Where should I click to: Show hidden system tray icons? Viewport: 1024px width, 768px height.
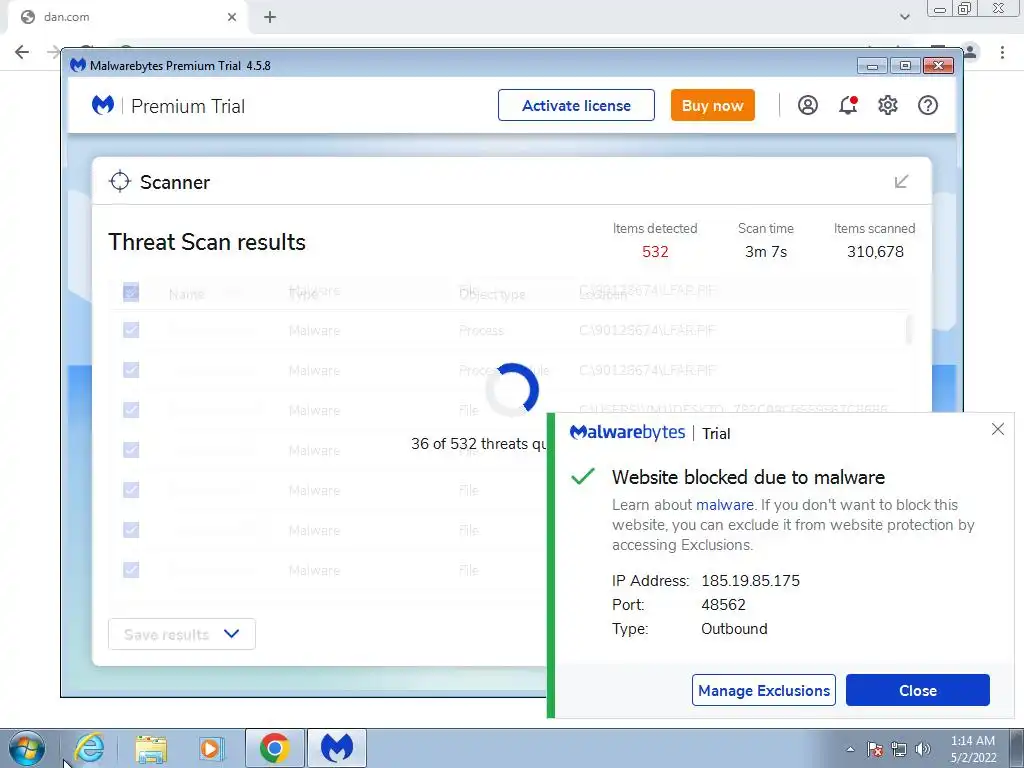click(850, 749)
